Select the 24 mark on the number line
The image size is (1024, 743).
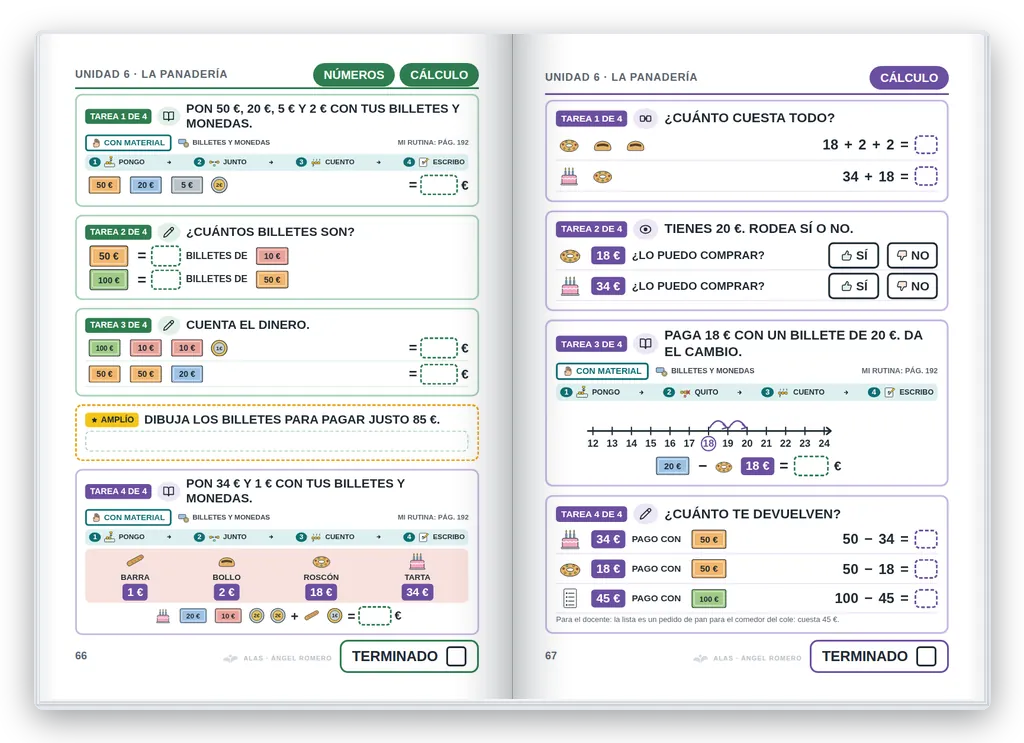(x=824, y=443)
